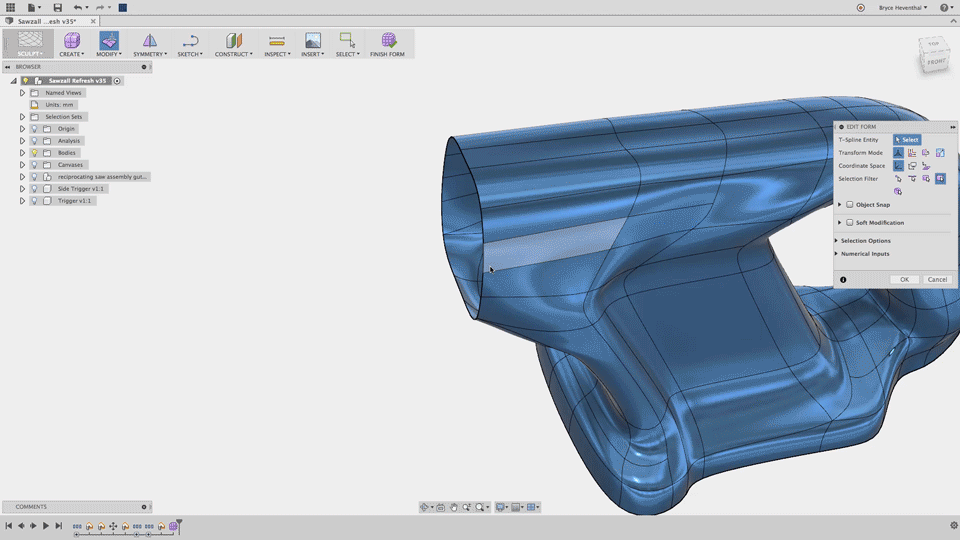960x540 pixels.
Task: Open the Inspect menu
Action: [277, 44]
